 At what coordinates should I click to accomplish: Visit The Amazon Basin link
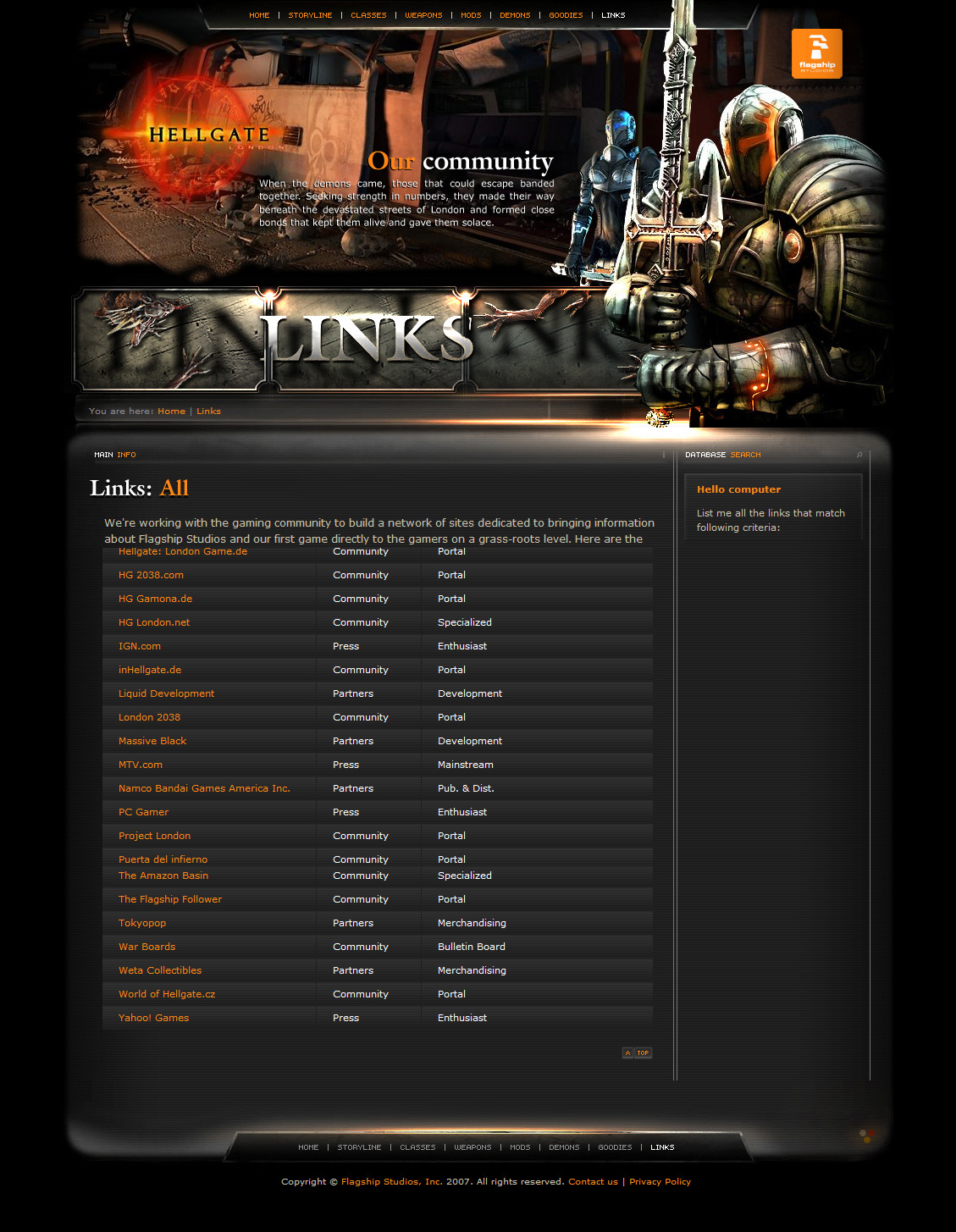pos(163,876)
